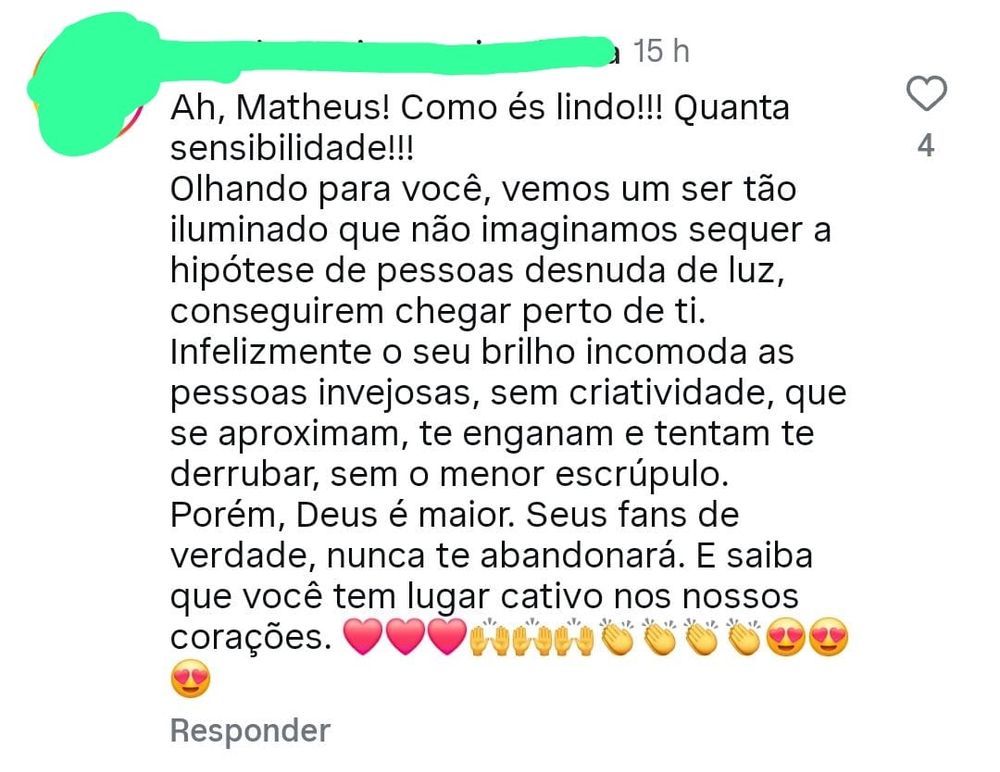Click the word Infelizmente starting a line
This screenshot has width=1000, height=772.
coord(271,352)
